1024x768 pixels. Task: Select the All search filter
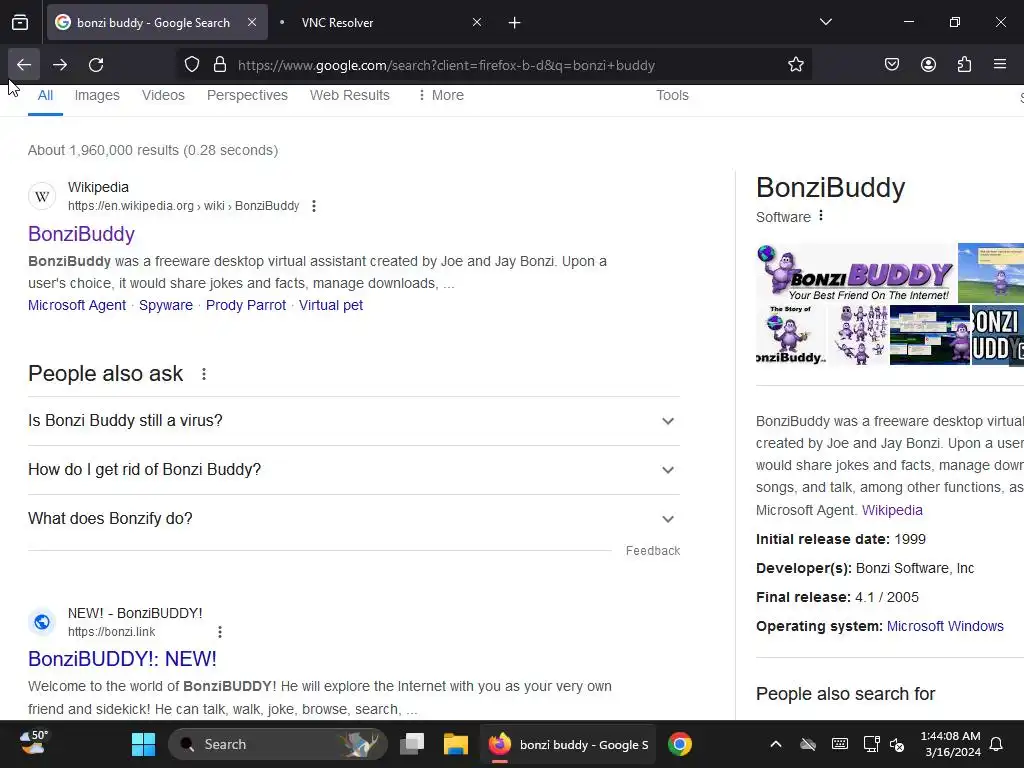coord(45,95)
